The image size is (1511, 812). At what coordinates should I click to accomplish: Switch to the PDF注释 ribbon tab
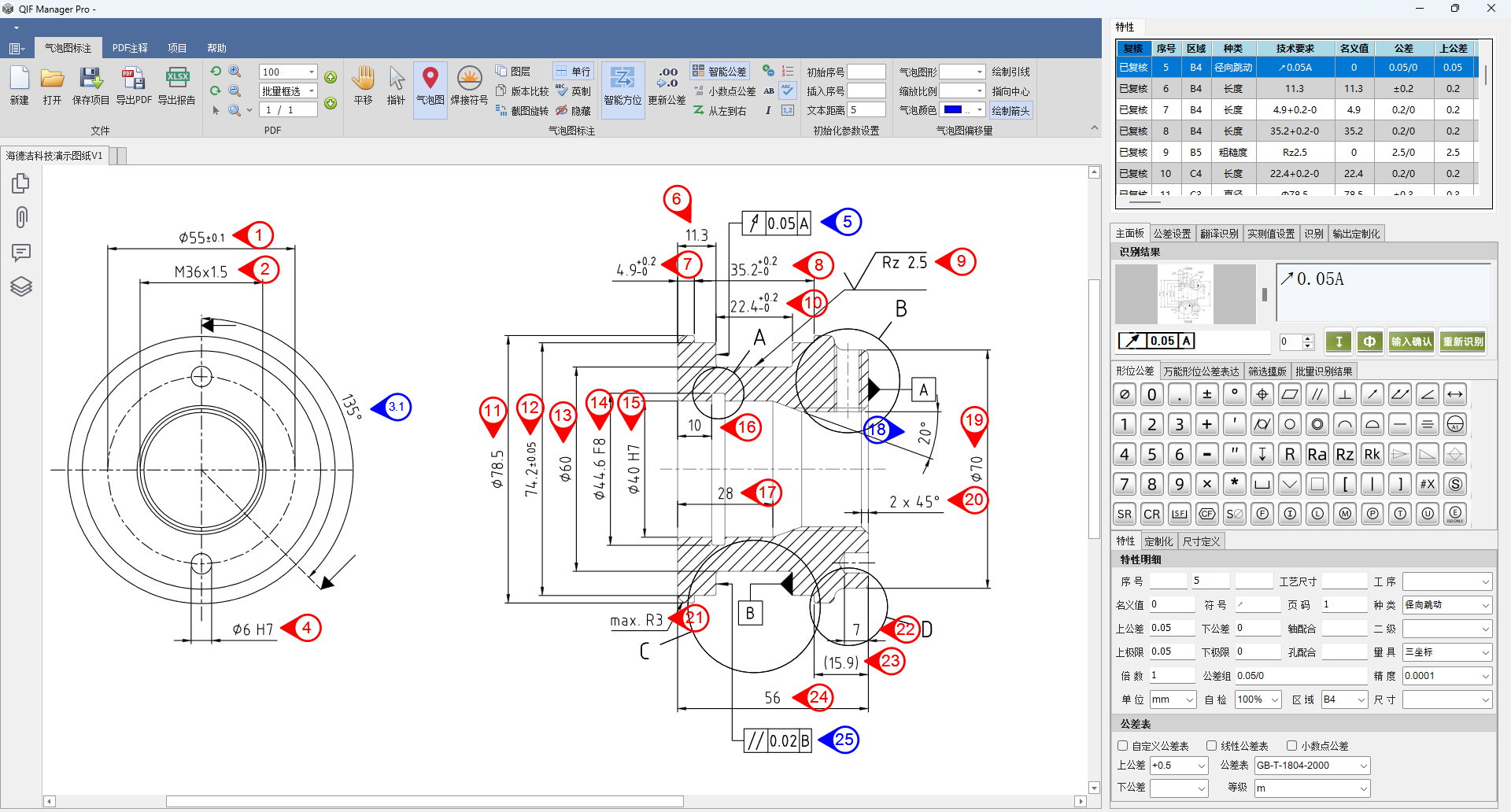[x=130, y=48]
